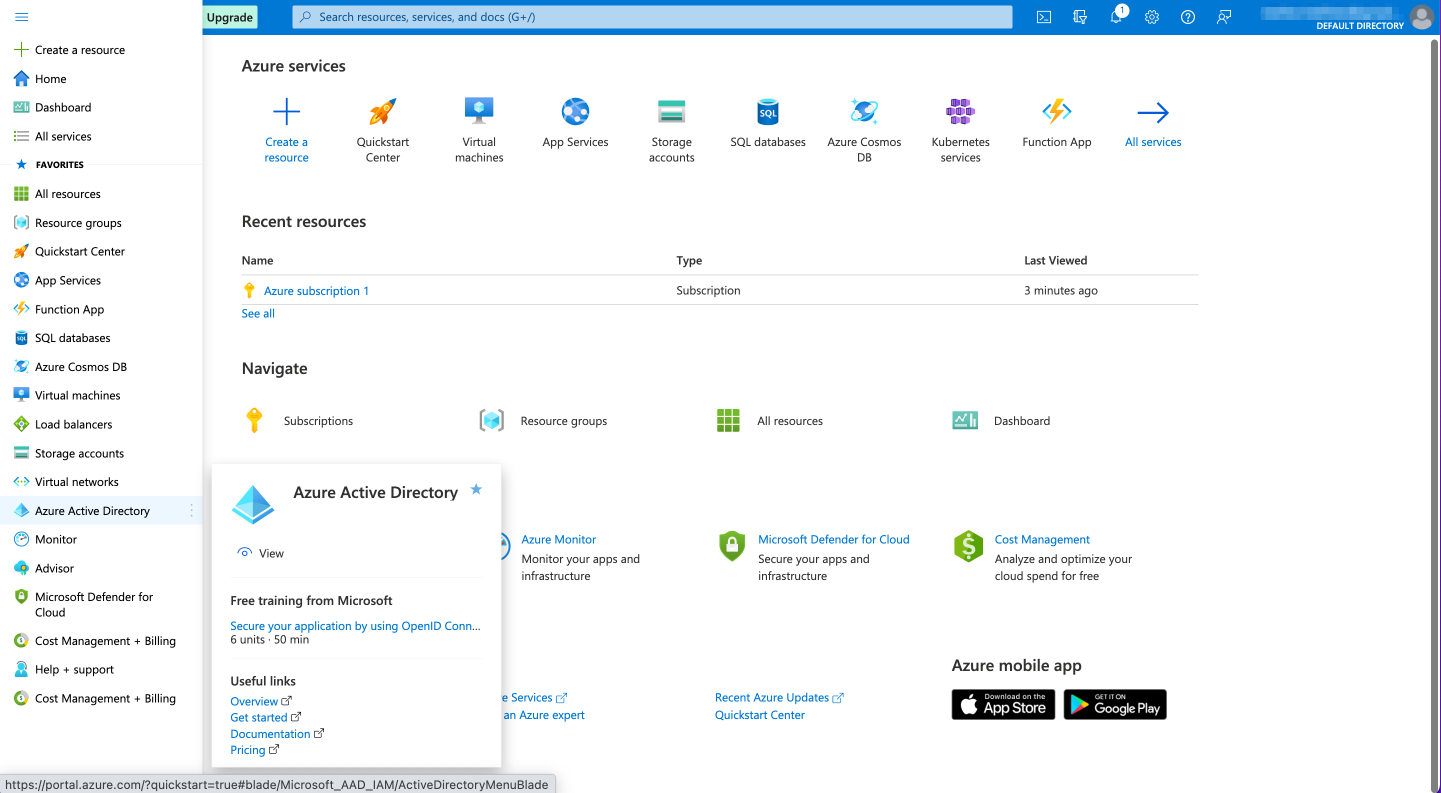Open Azure Cosmos DB service icon

[x=864, y=112]
